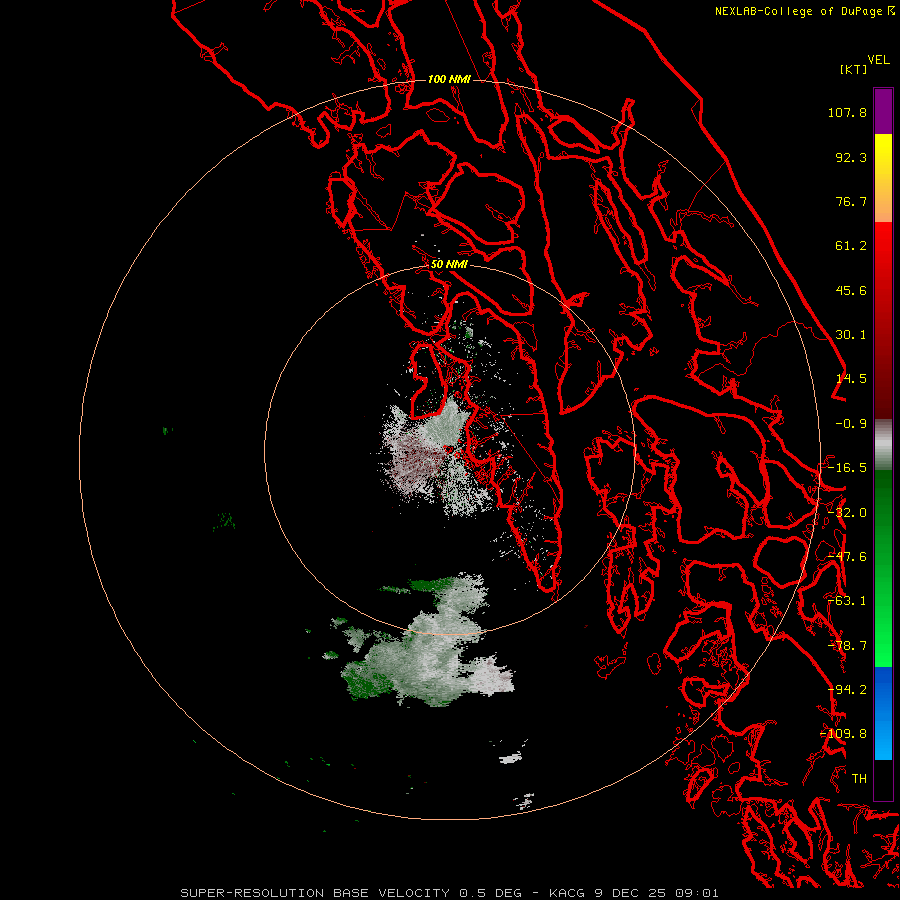900x900 pixels.
Task: Click the -78.7 scale value
Action: point(847,646)
